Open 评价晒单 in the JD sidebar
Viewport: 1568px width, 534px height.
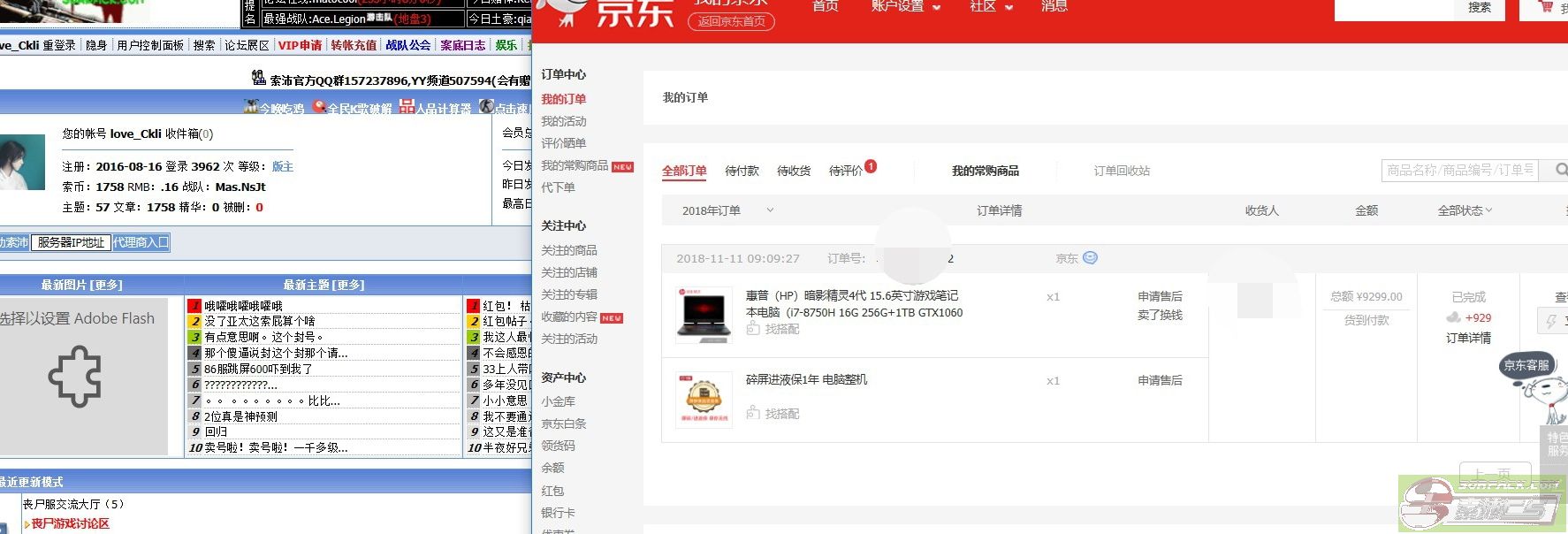click(x=564, y=143)
